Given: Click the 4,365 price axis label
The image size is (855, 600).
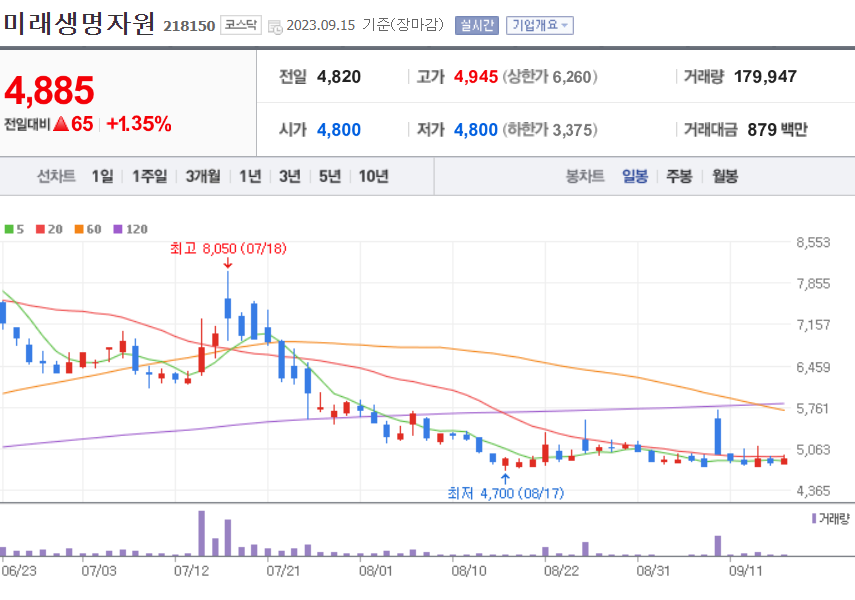Looking at the screenshot, I should pyautogui.click(x=813, y=491).
